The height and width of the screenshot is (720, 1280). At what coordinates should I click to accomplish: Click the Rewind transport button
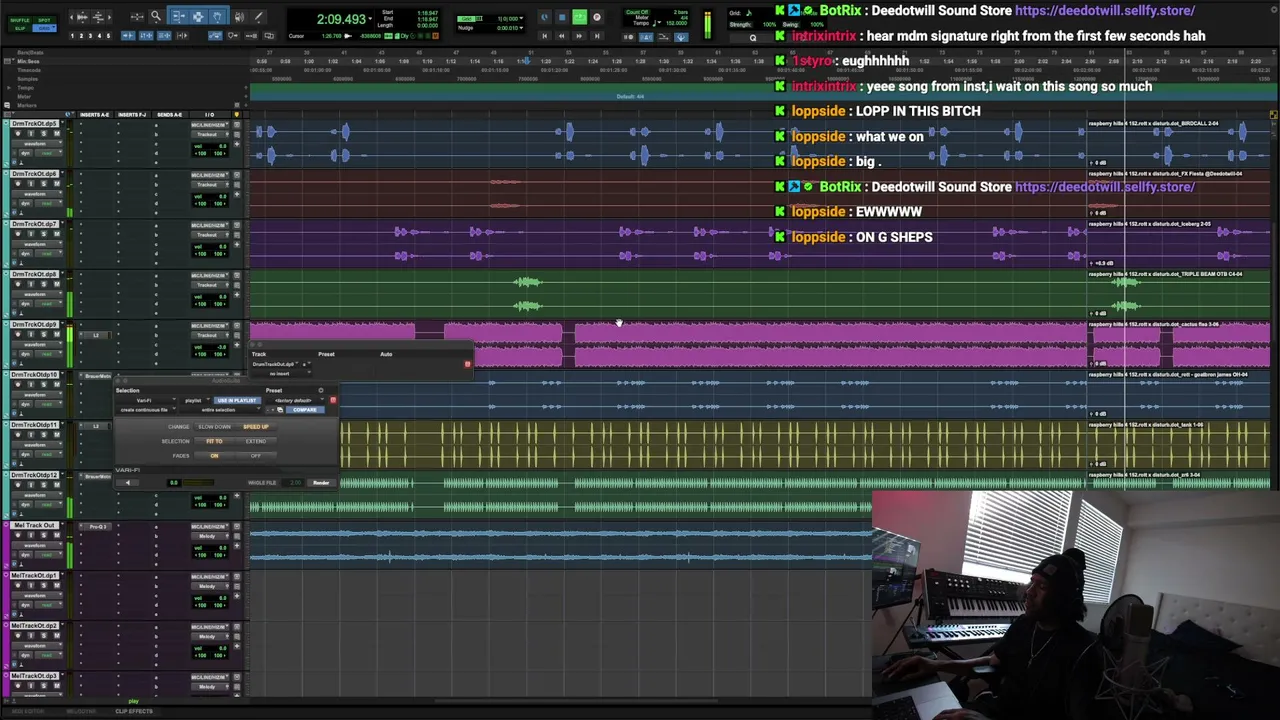click(561, 36)
